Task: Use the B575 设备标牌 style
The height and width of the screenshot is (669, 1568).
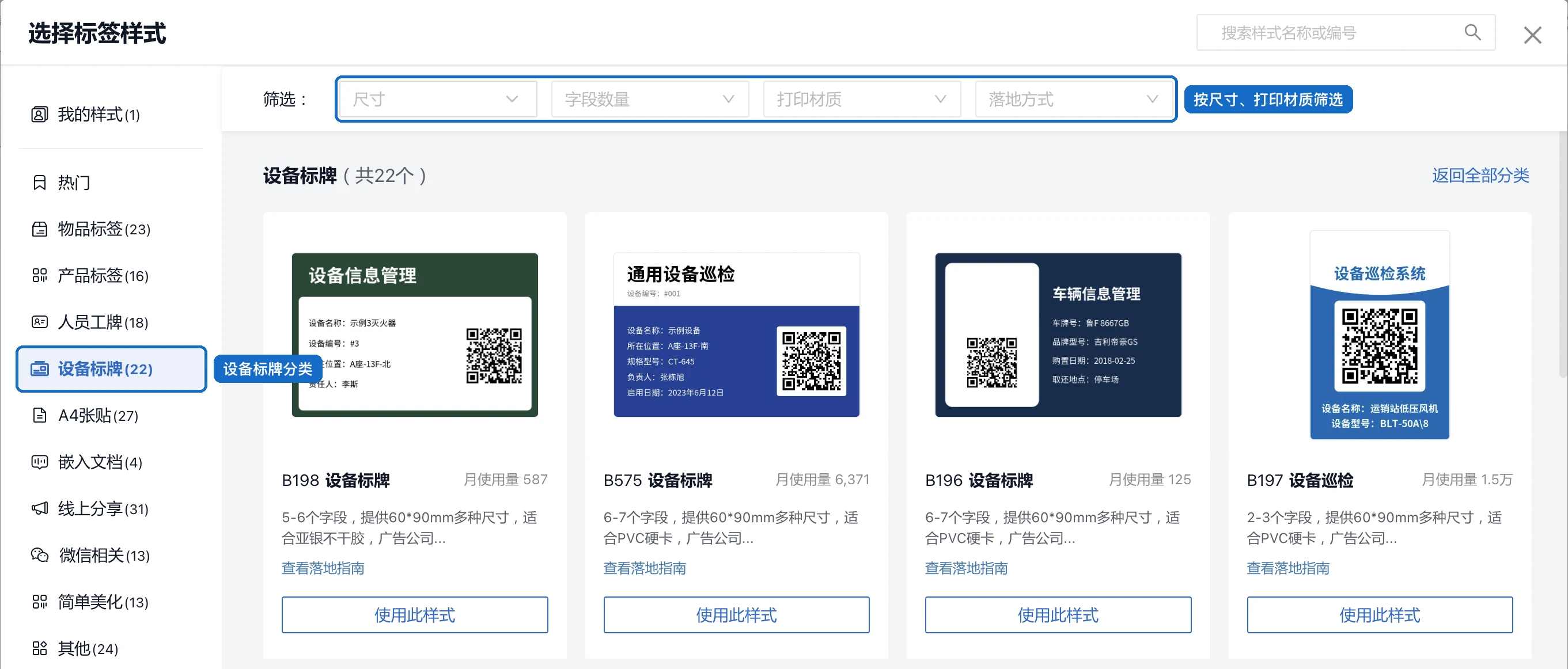Action: click(737, 615)
